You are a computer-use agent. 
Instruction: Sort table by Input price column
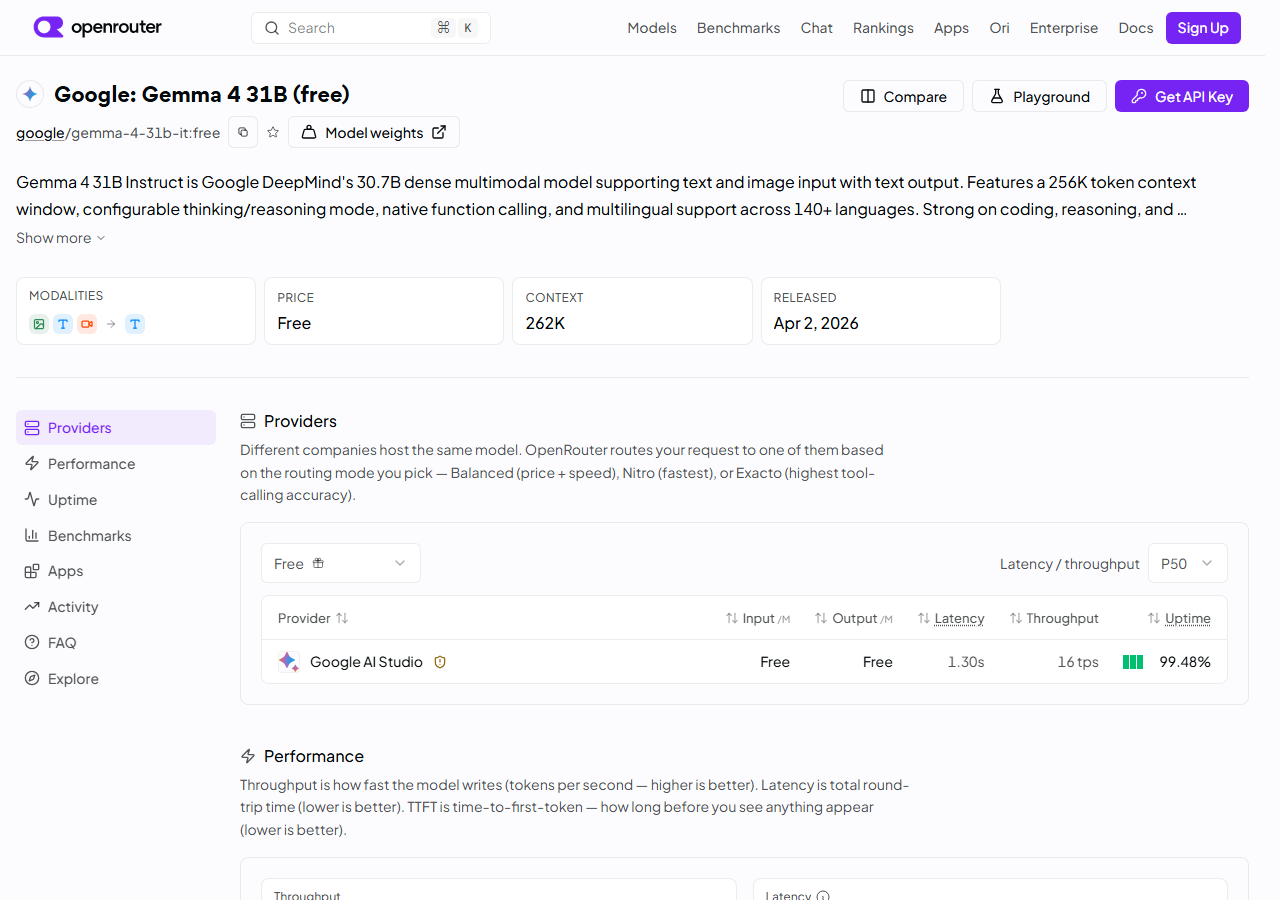[x=758, y=618]
